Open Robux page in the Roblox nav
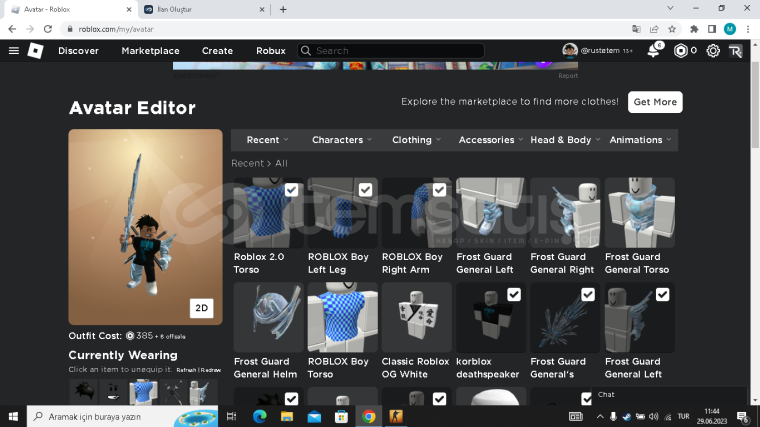This screenshot has width=760, height=427. (270, 51)
